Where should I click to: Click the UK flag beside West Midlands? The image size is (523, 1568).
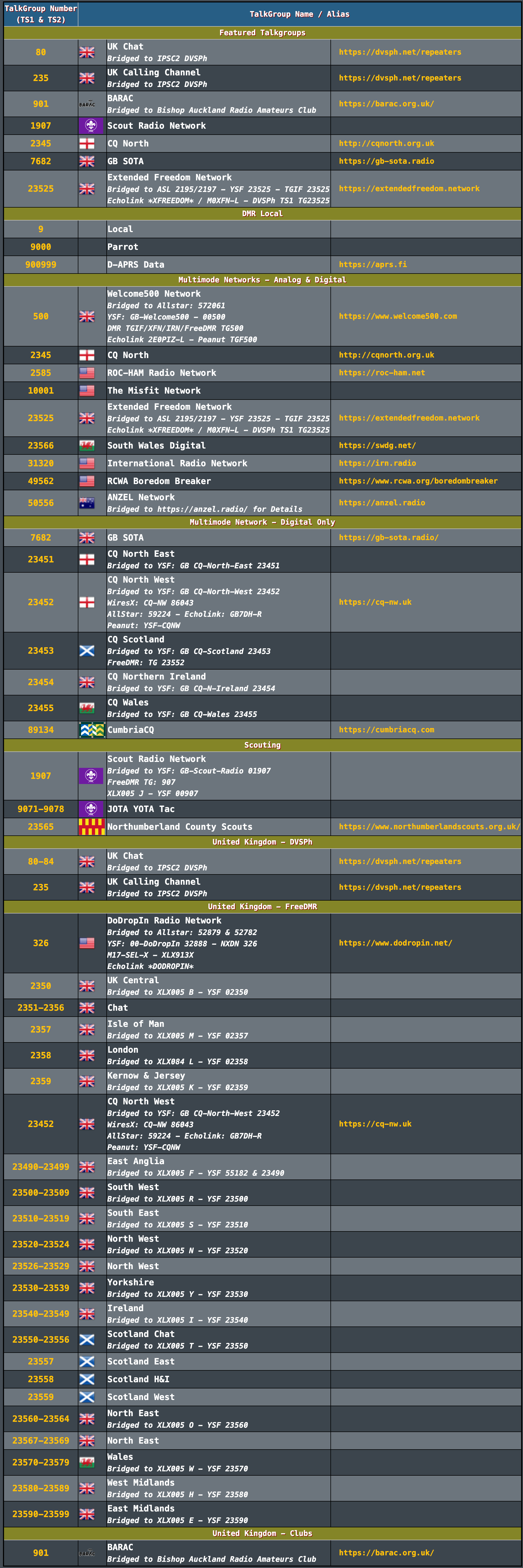click(x=87, y=1488)
